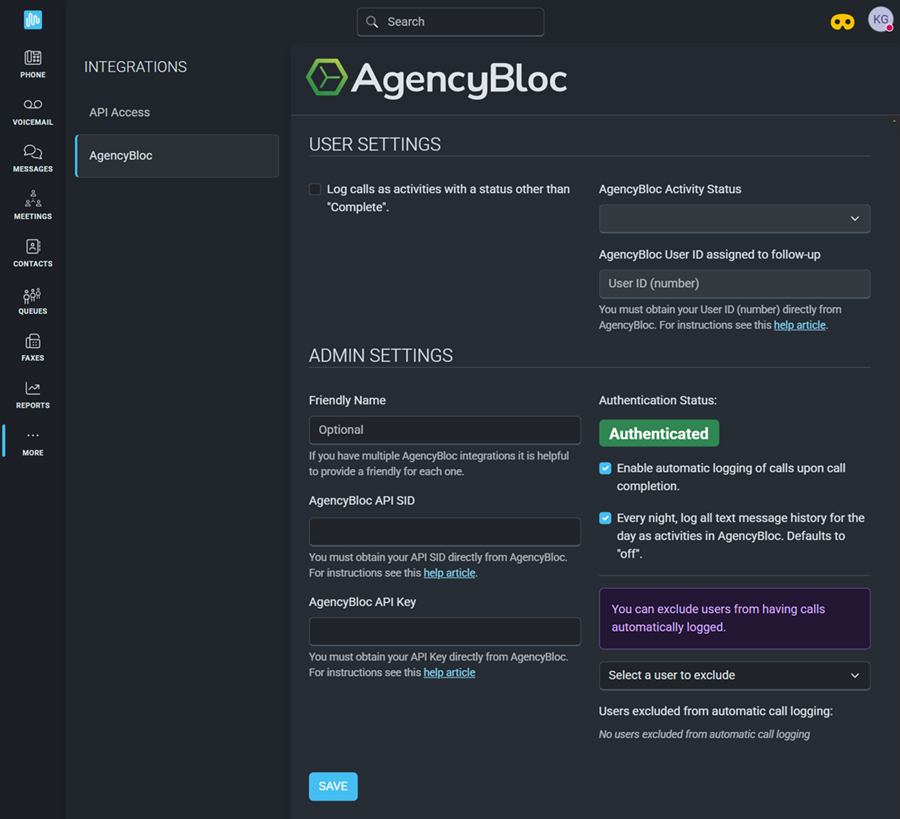This screenshot has width=900, height=819.
Task: Click into the Search field
Action: tap(451, 22)
